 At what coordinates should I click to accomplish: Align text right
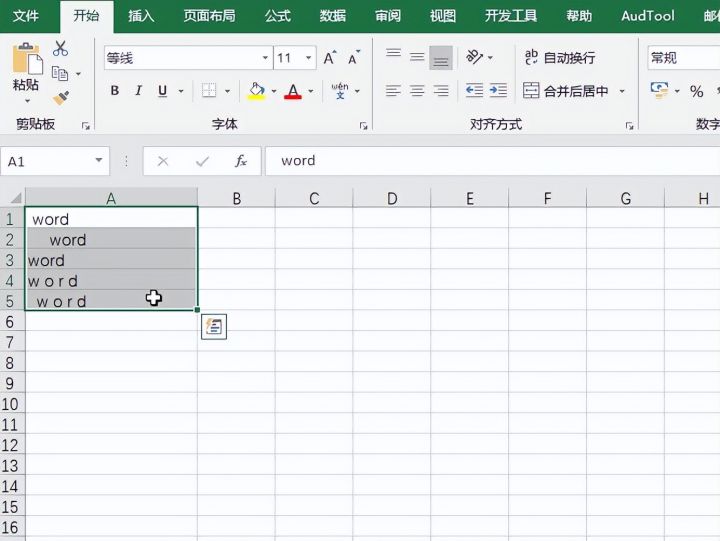(x=441, y=90)
